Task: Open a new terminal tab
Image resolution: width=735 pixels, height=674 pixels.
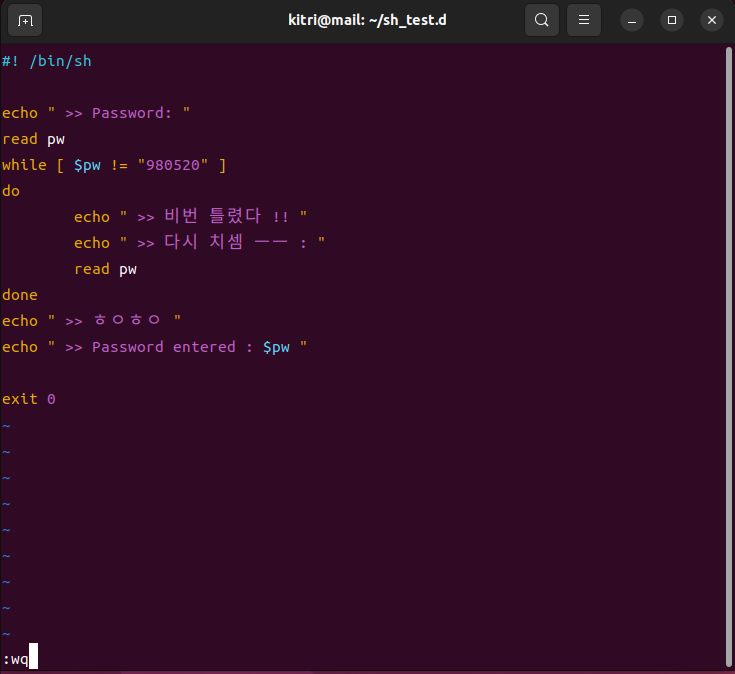Action: [25, 20]
